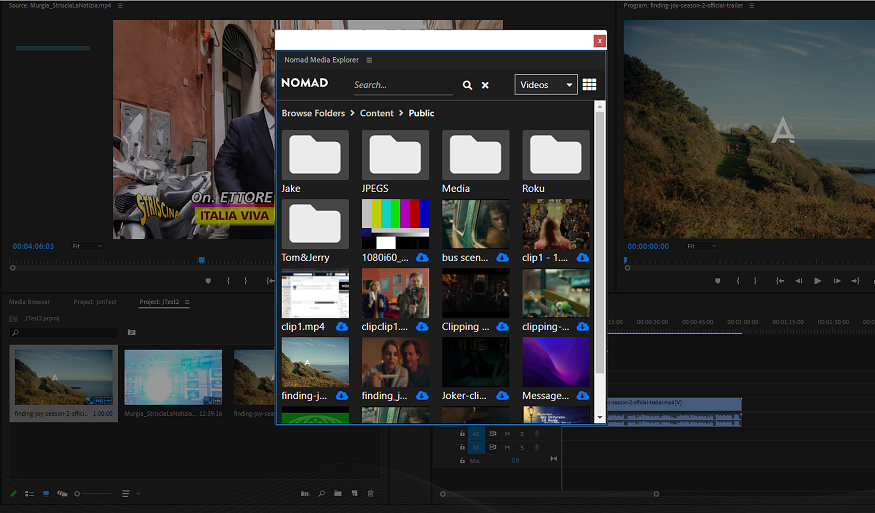The width and height of the screenshot is (875, 513).
Task: Click Delete trash icon in Project panel
Action: (371, 493)
